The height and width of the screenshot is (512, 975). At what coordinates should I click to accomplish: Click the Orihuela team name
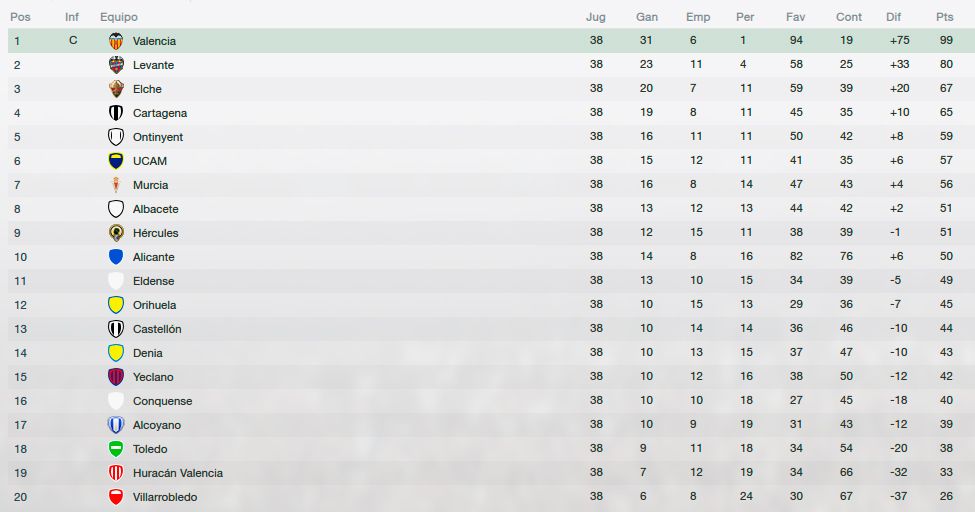[x=154, y=305]
